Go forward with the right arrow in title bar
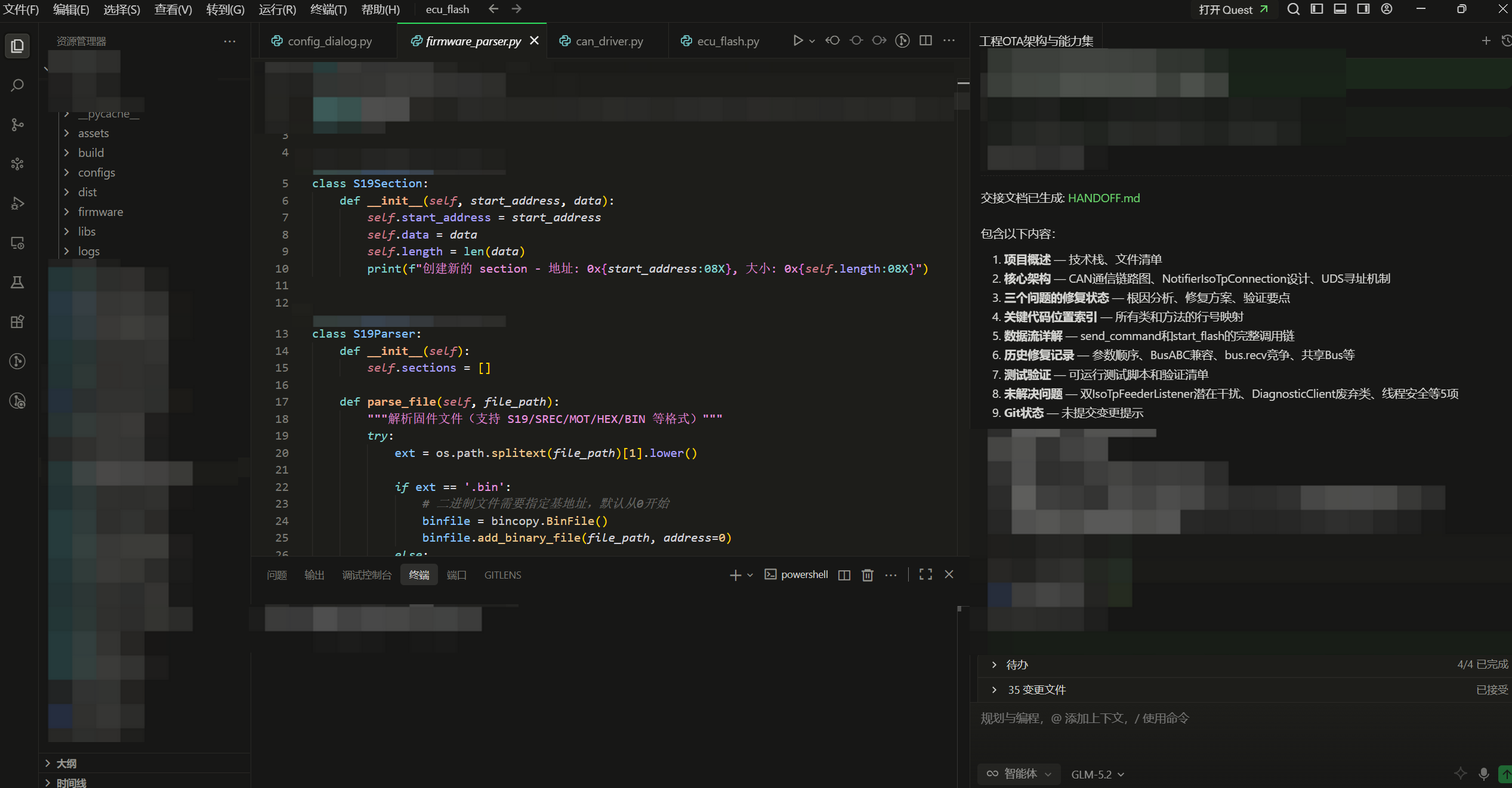 (x=517, y=9)
